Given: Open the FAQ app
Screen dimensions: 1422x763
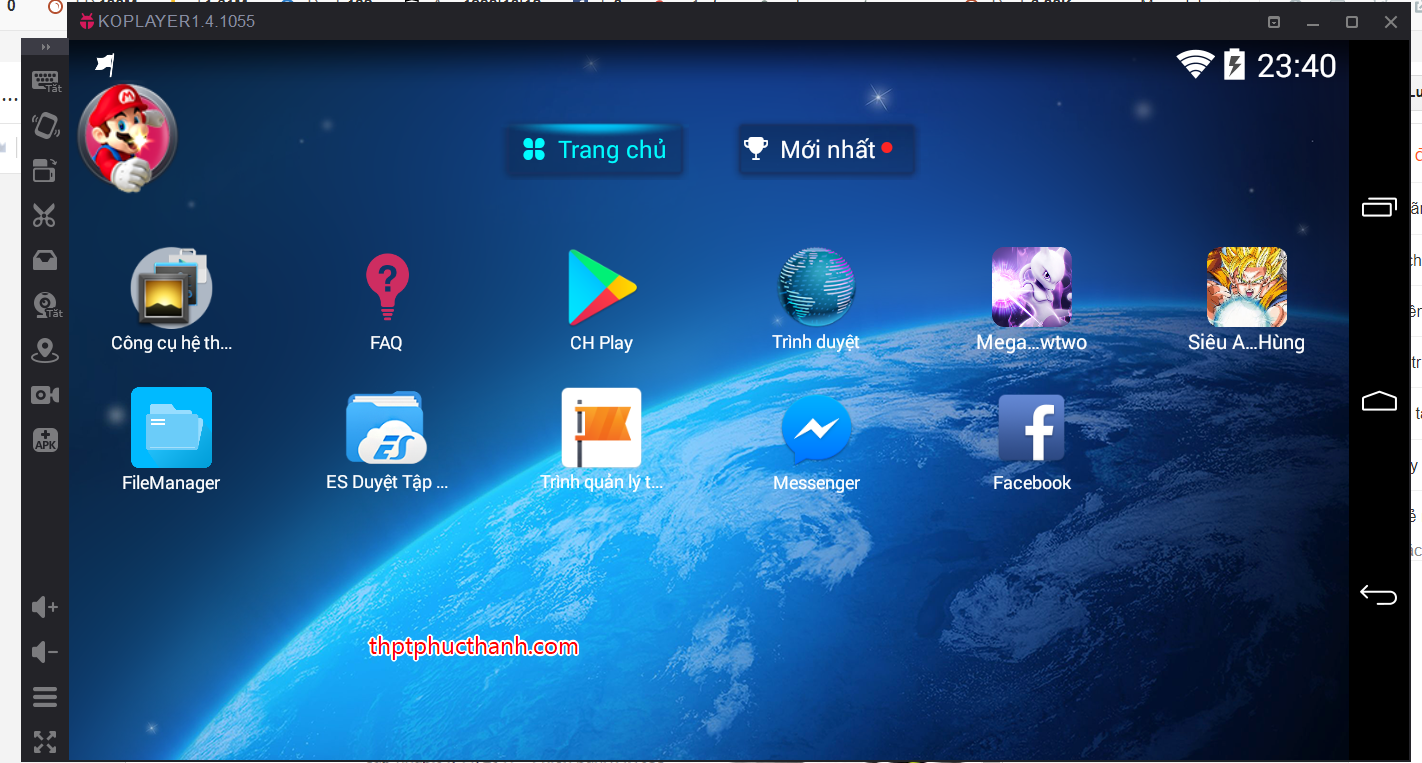Looking at the screenshot, I should tap(386, 301).
